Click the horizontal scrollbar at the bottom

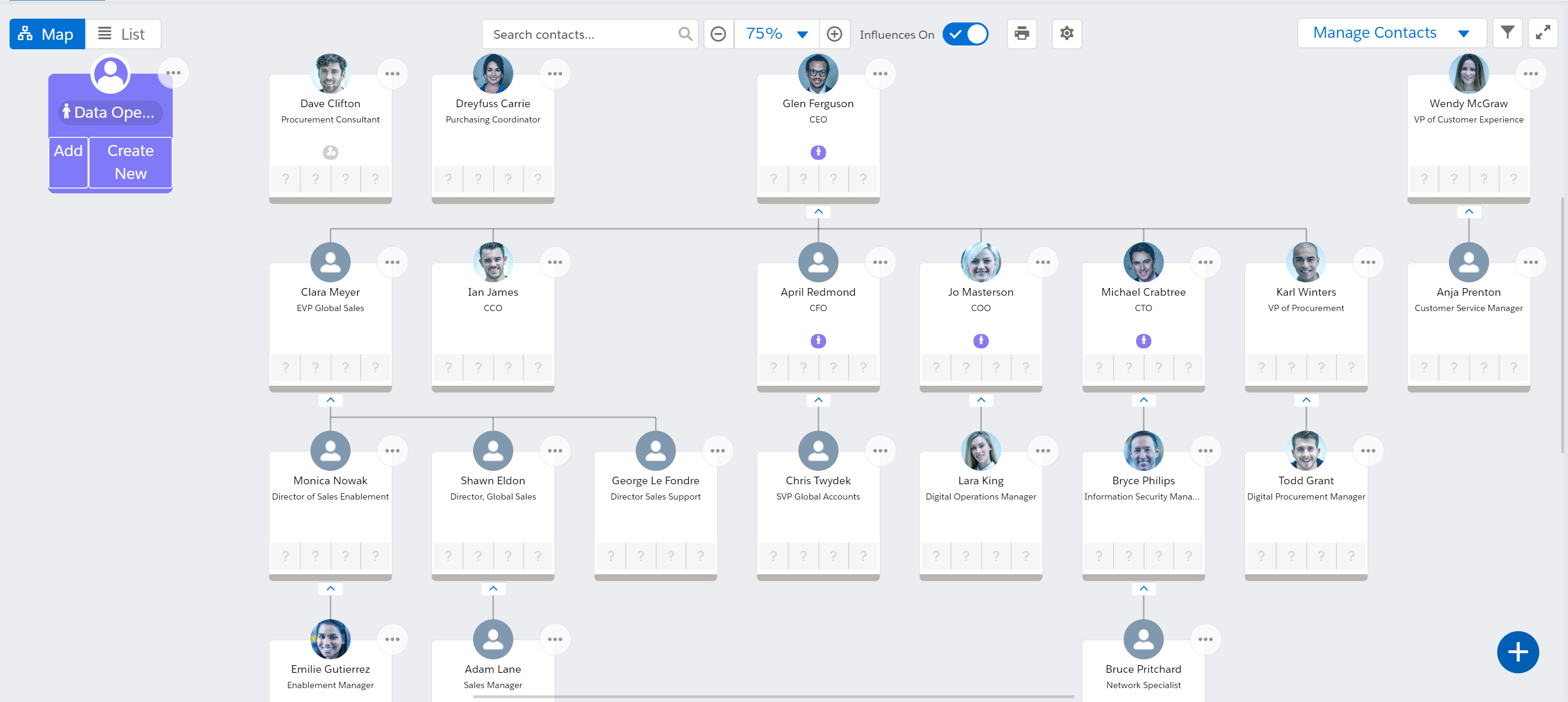(773, 697)
